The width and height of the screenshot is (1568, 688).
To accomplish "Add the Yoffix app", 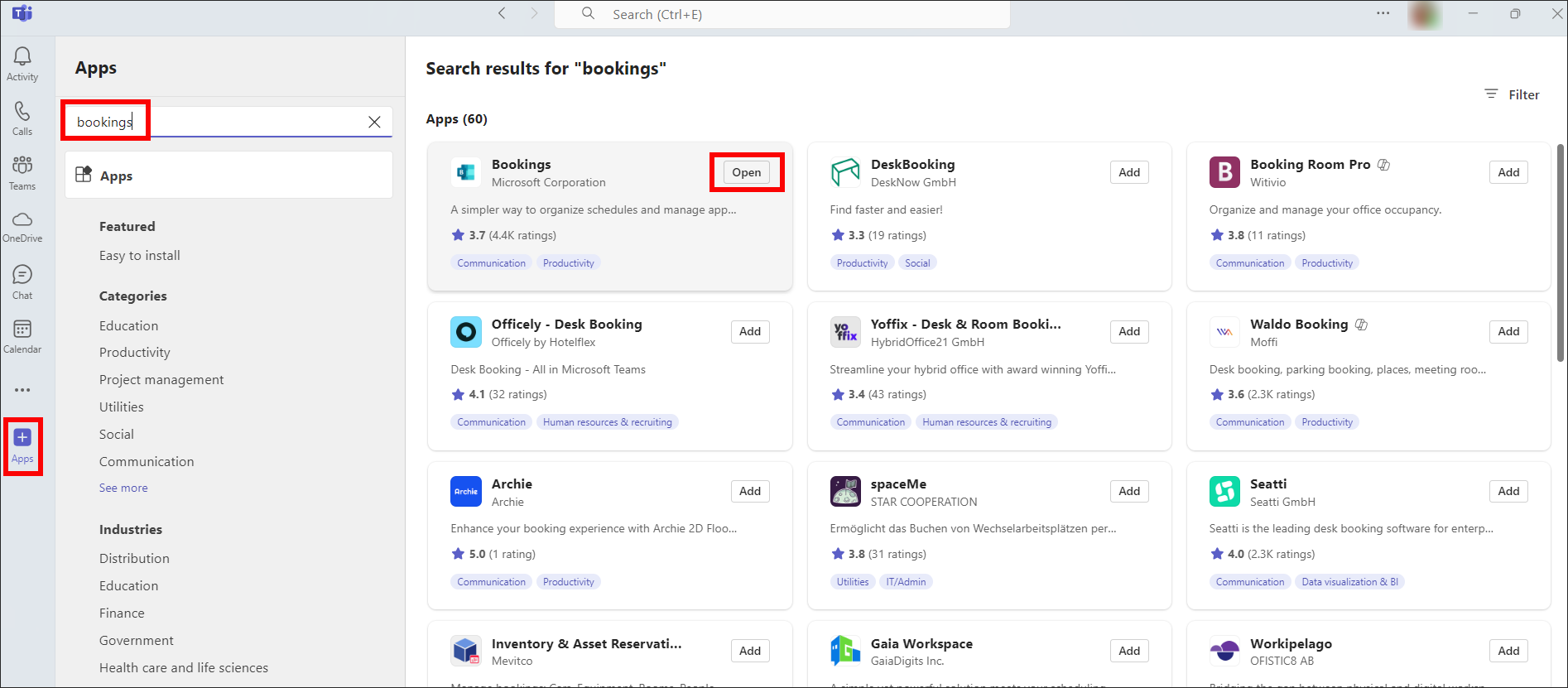I will pyautogui.click(x=1129, y=331).
